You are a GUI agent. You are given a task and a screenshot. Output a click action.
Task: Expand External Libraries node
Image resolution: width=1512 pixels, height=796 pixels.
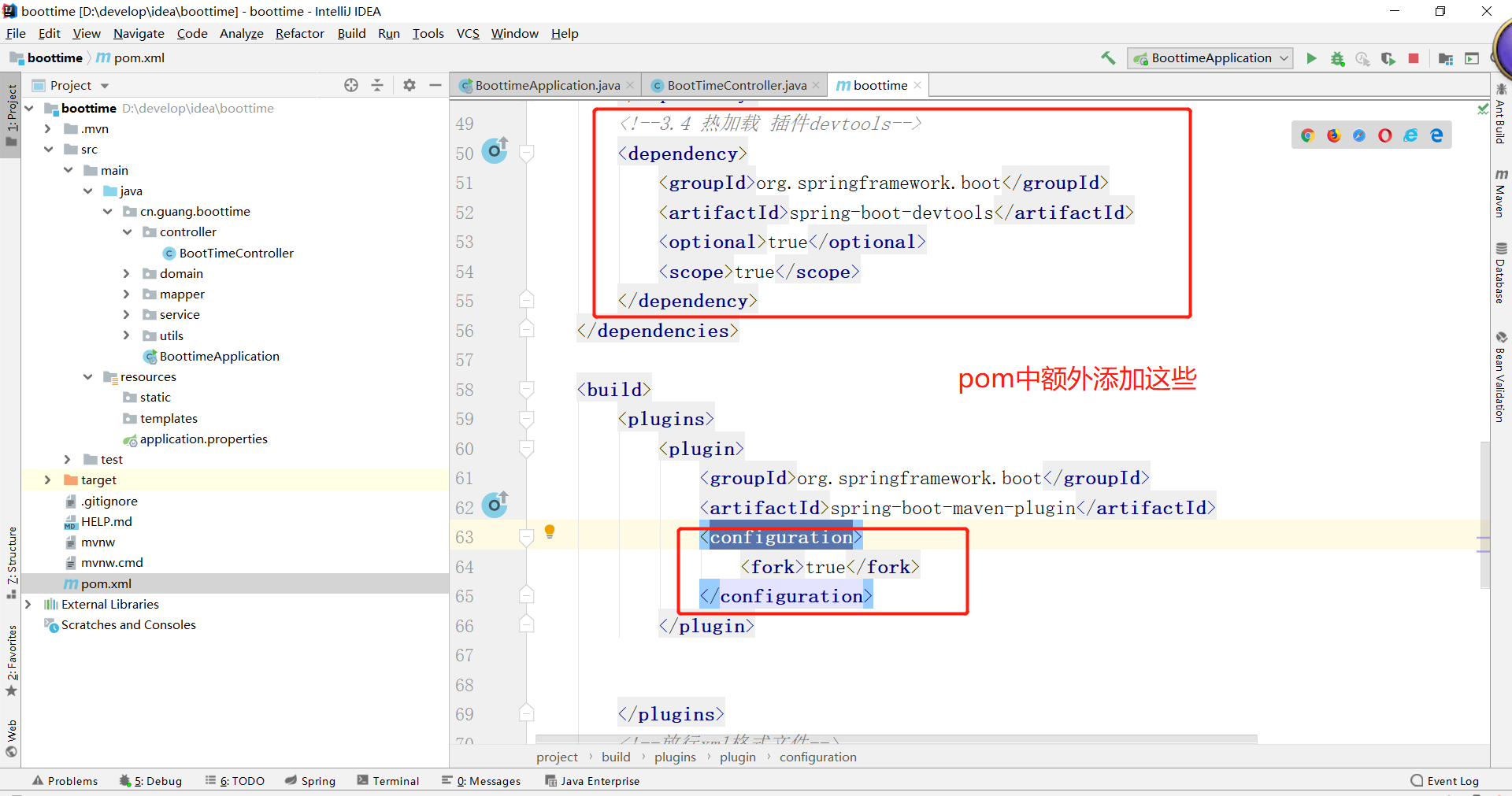point(28,604)
